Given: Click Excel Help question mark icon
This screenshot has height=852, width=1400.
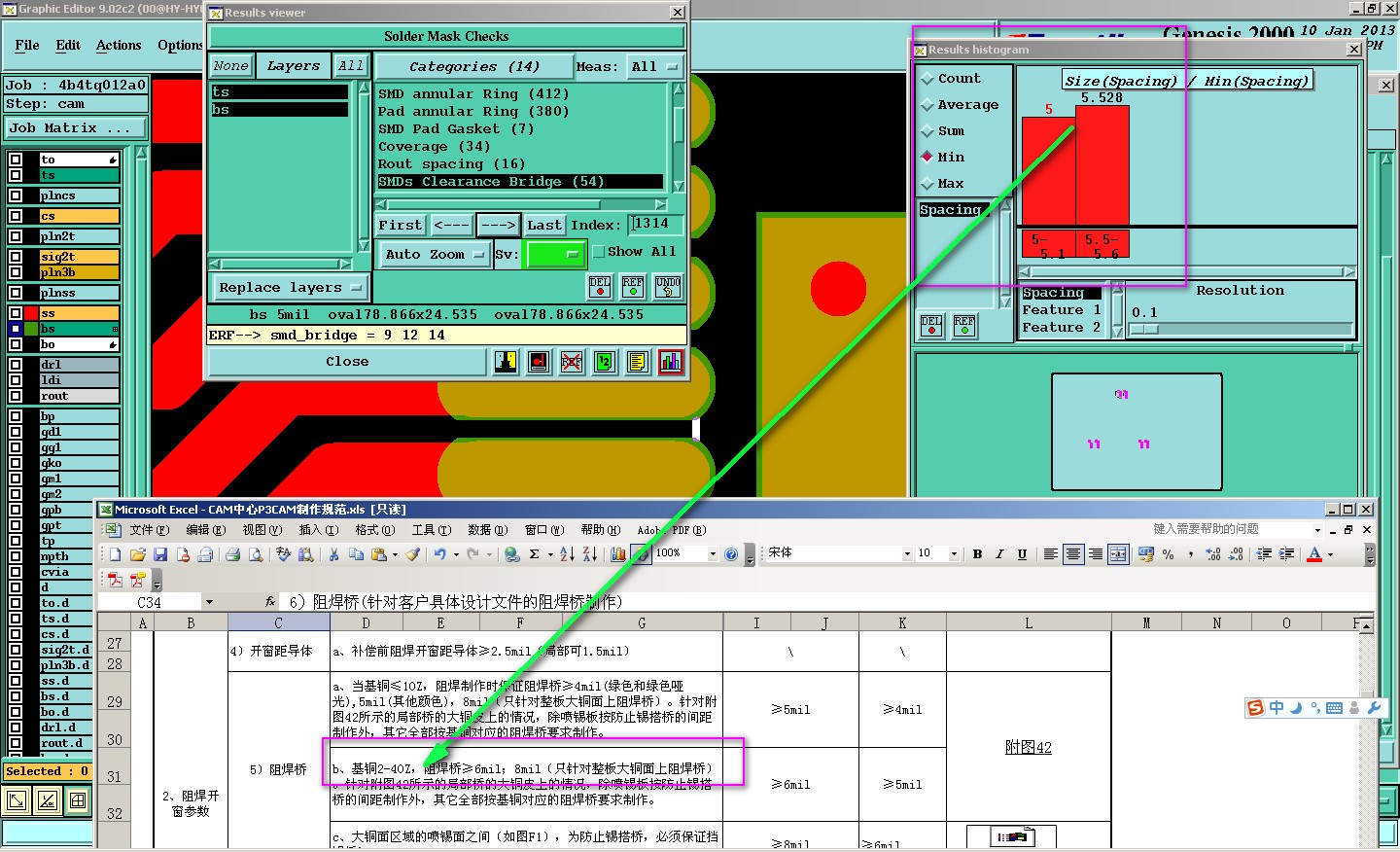Looking at the screenshot, I should [x=731, y=554].
